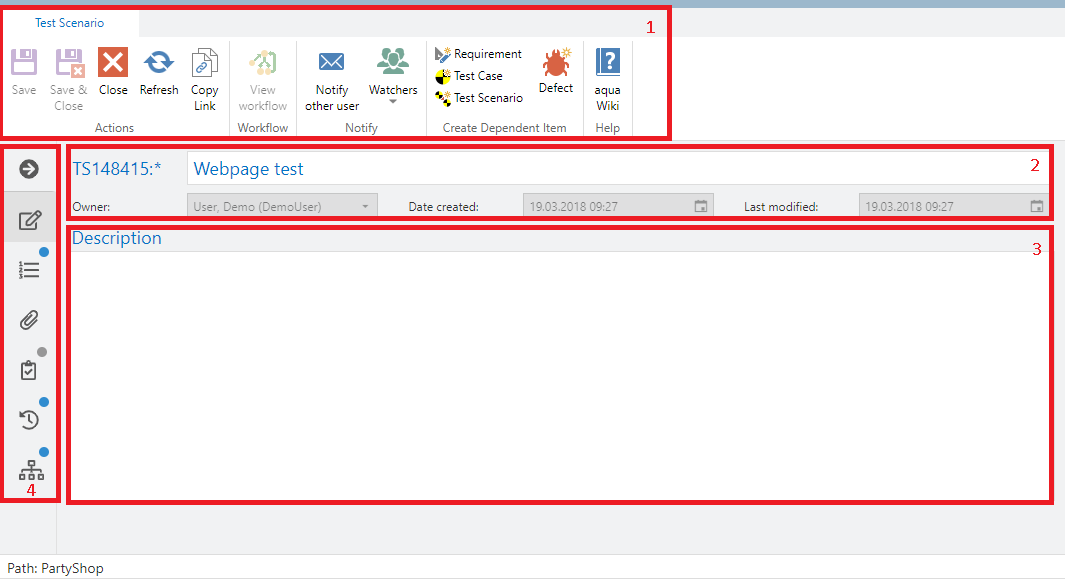Refresh the test scenario

click(158, 64)
